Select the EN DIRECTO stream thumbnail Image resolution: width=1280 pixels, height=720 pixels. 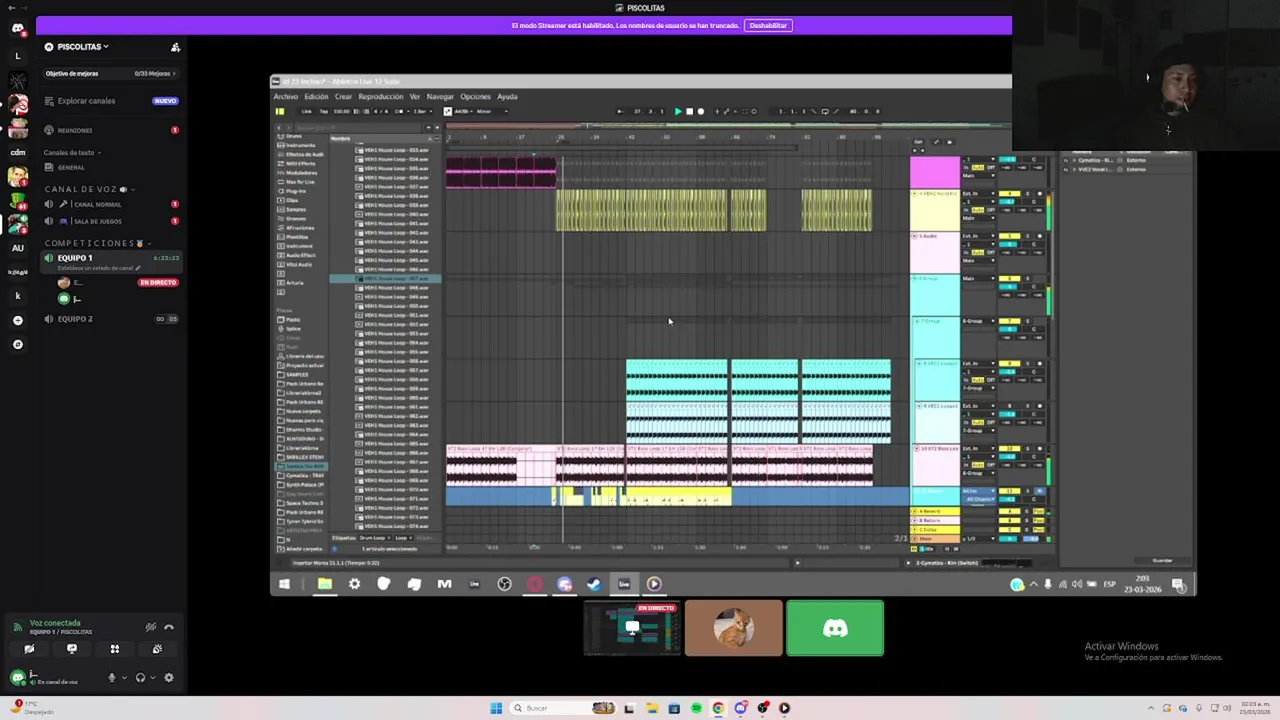pos(633,629)
